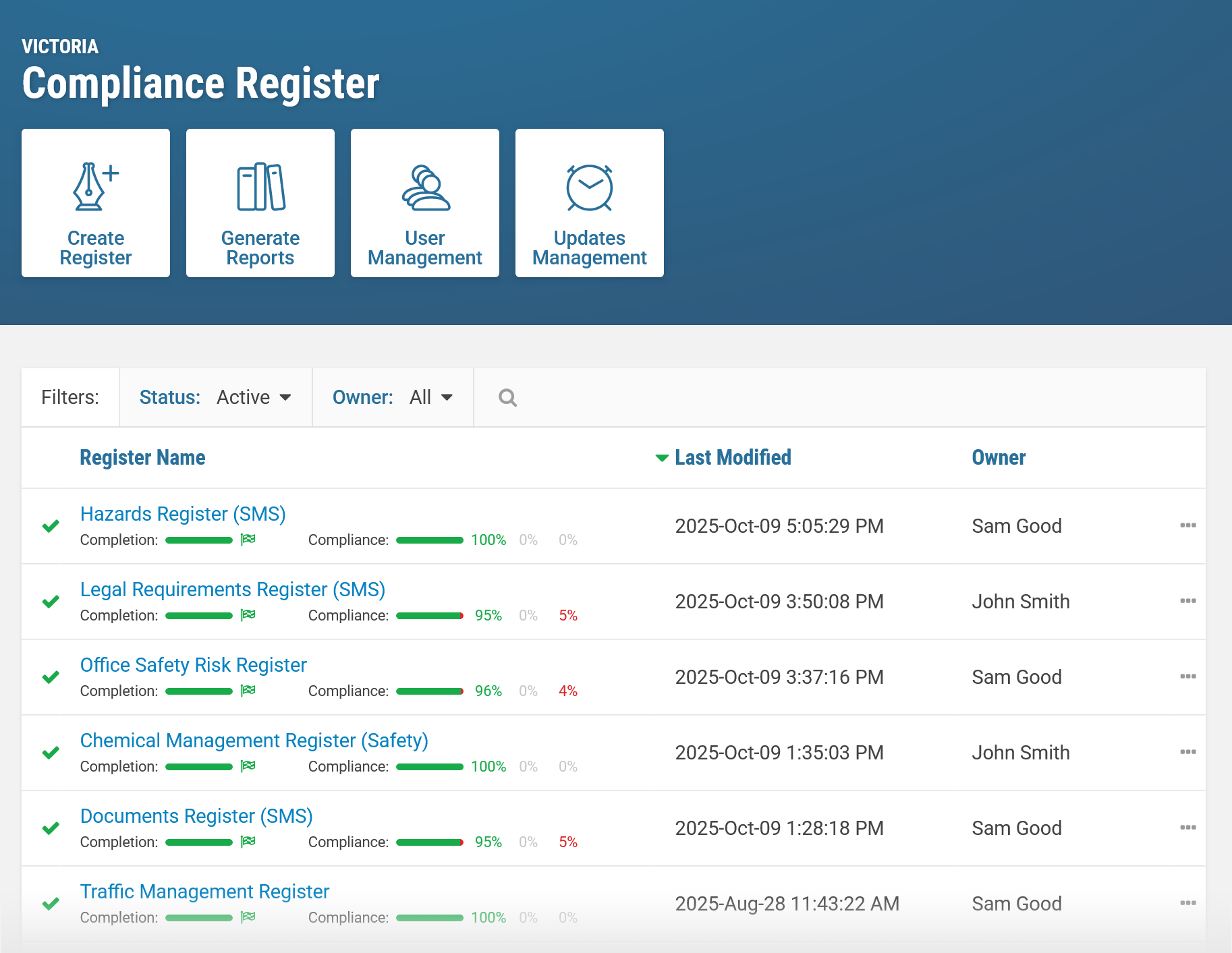Click the red 5% value for Legal Requirements
The height and width of the screenshot is (953, 1232).
568,615
